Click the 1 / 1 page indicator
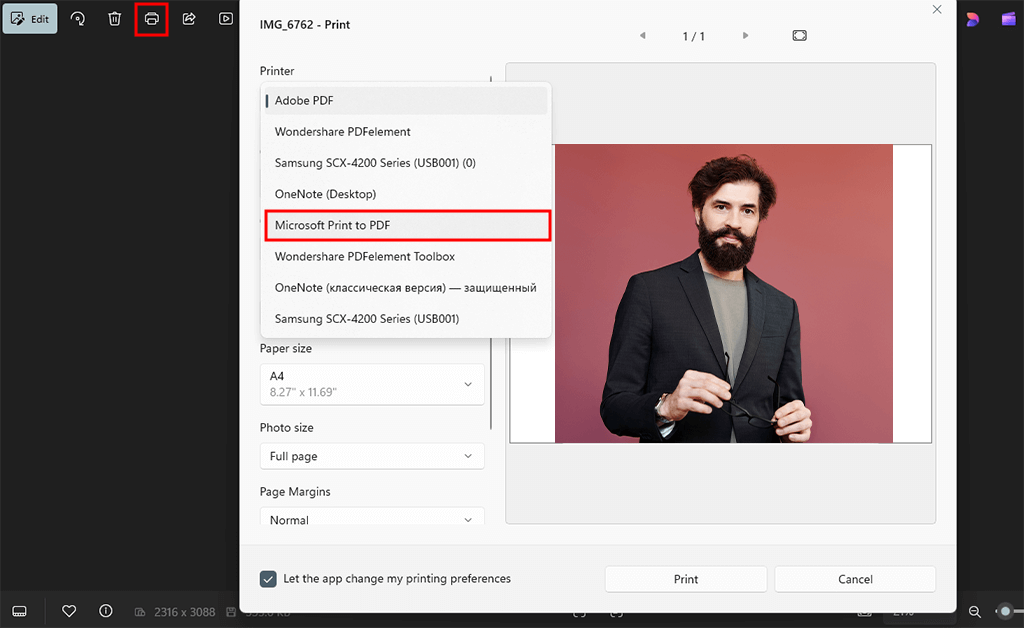1024x628 pixels. pos(694,37)
